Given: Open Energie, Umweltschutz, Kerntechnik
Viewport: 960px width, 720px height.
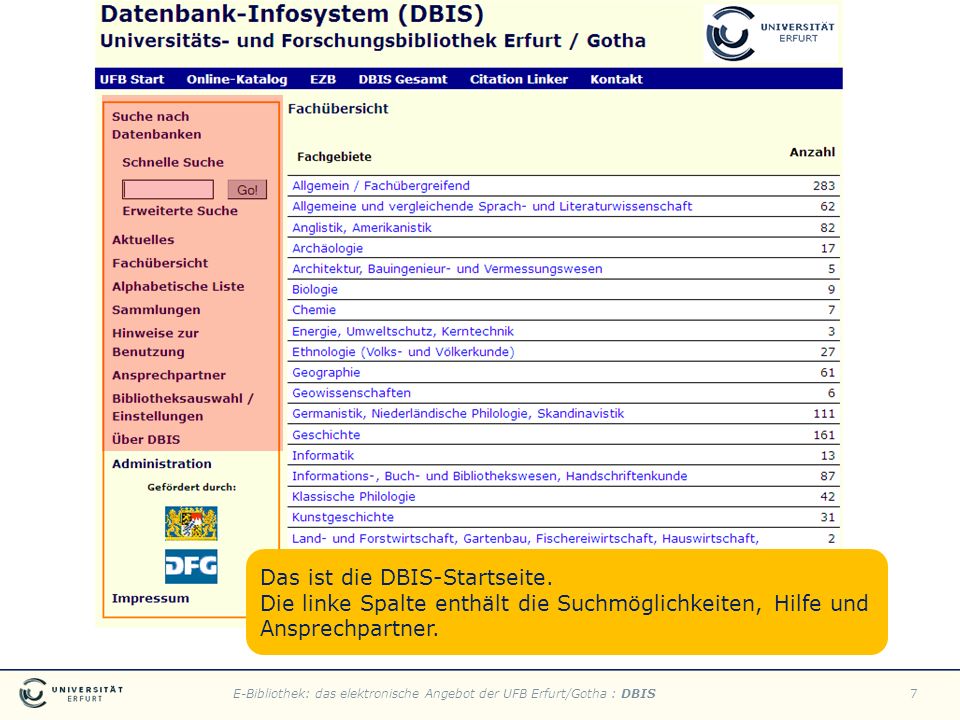Looking at the screenshot, I should click(403, 331).
